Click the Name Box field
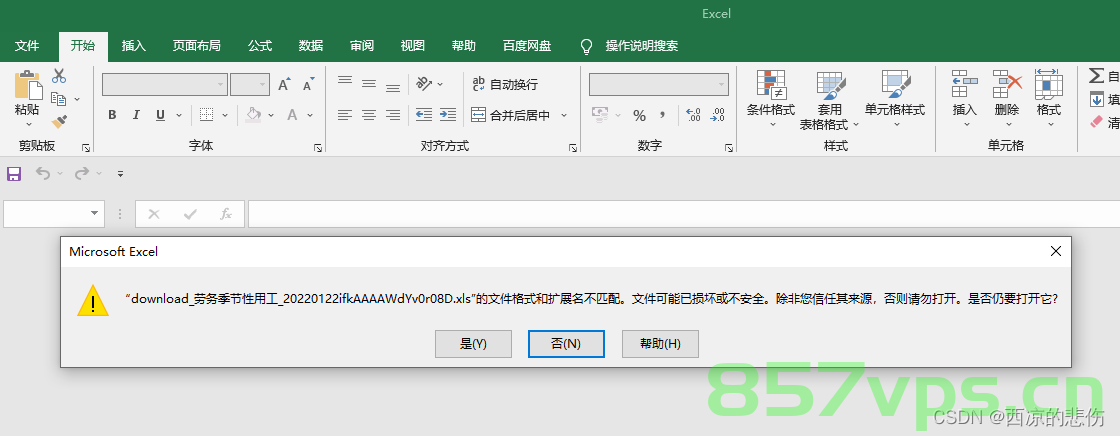The image size is (1120, 436). pos(54,214)
